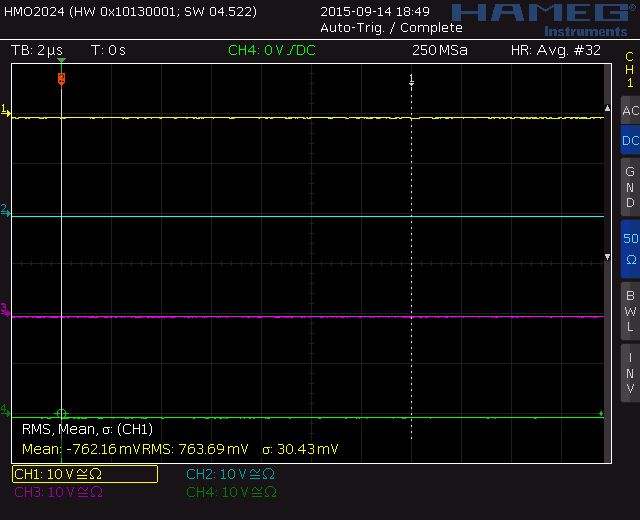Toggle DC coupling in the side menu
Viewport: 640px width, 520px height.
(x=629, y=141)
